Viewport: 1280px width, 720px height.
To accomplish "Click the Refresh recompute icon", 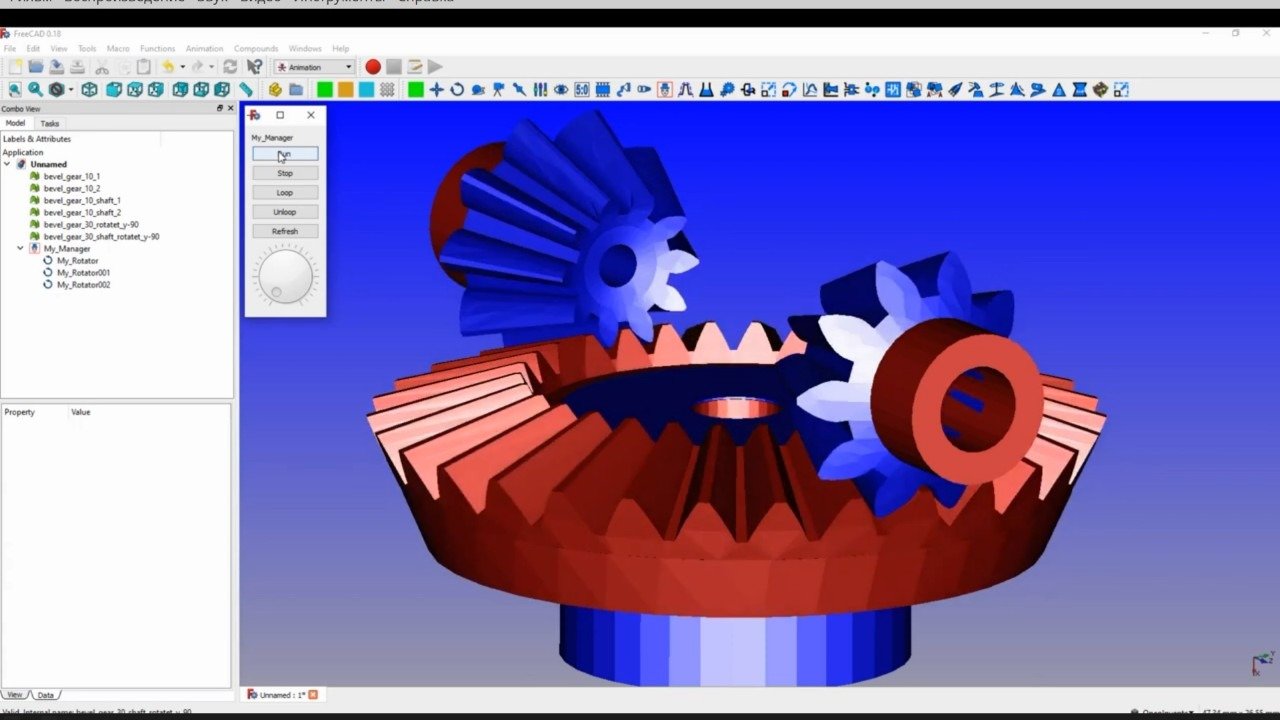I will pos(230,67).
